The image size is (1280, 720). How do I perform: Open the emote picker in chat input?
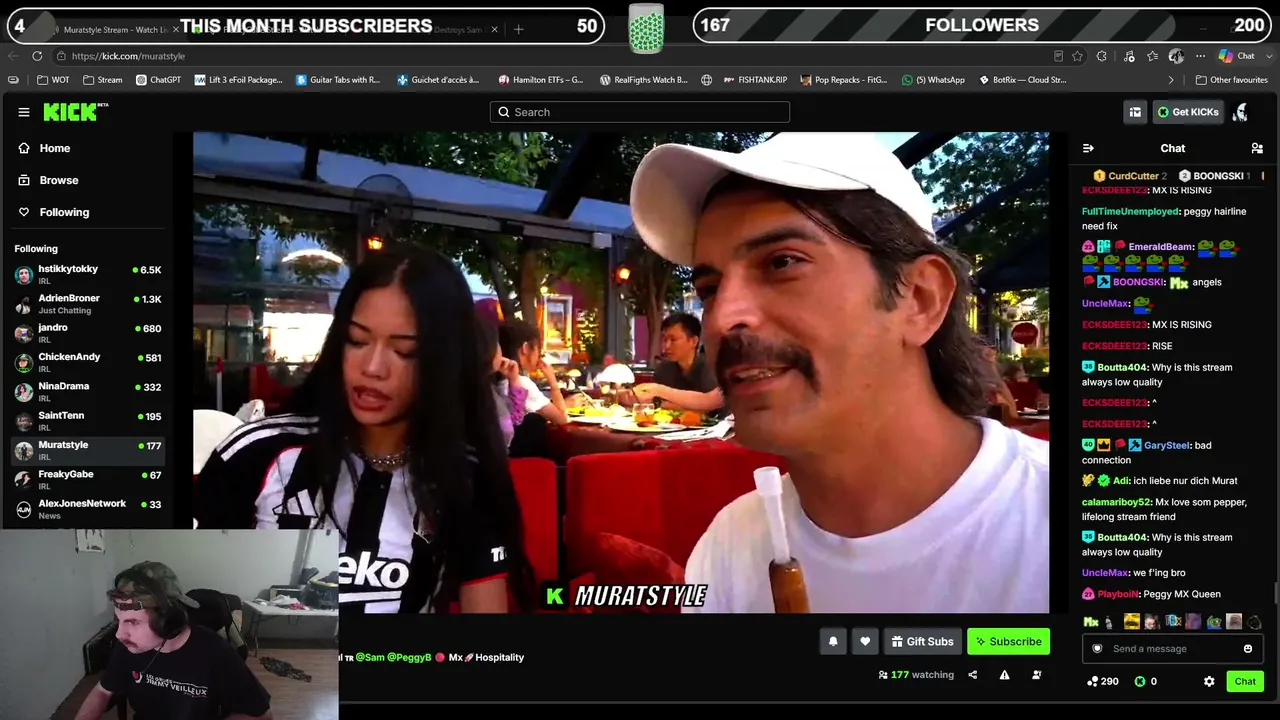pos(1248,649)
